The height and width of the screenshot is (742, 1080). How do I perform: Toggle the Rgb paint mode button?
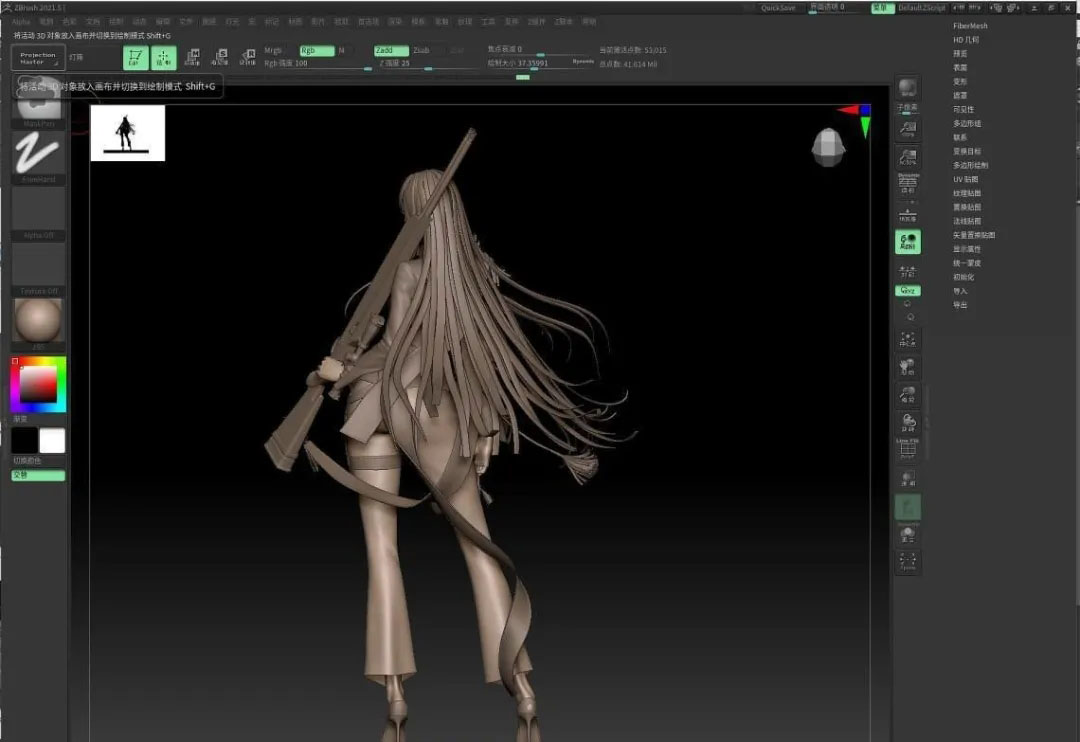316,50
